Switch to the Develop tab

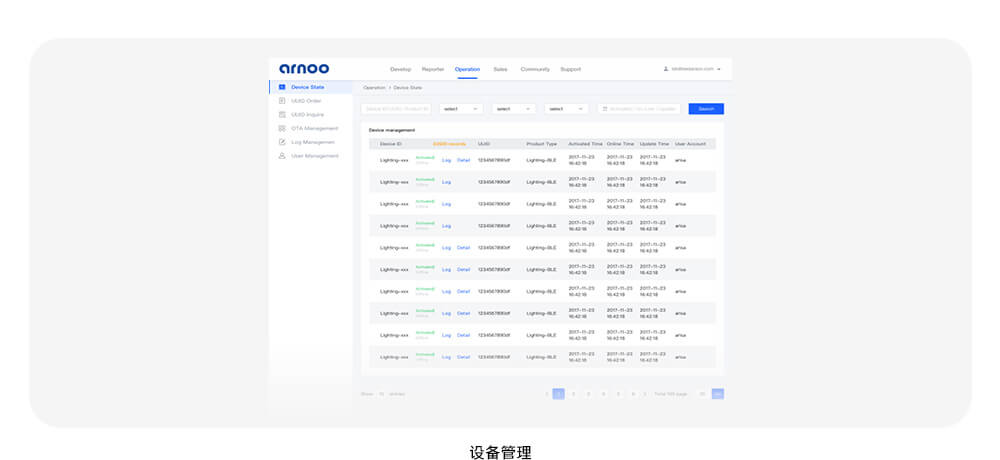400,69
